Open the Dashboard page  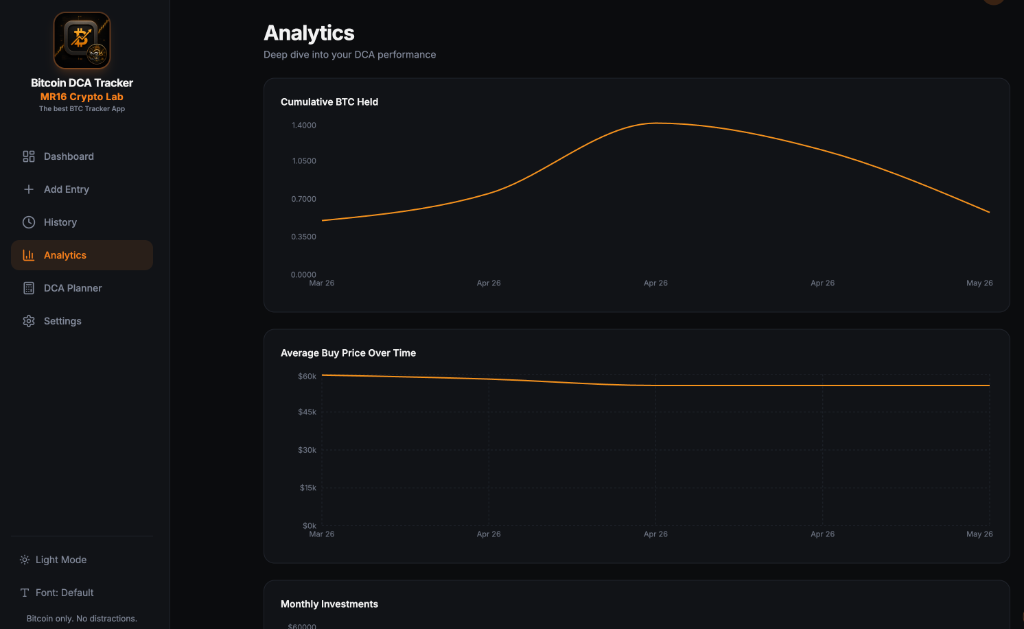82,156
